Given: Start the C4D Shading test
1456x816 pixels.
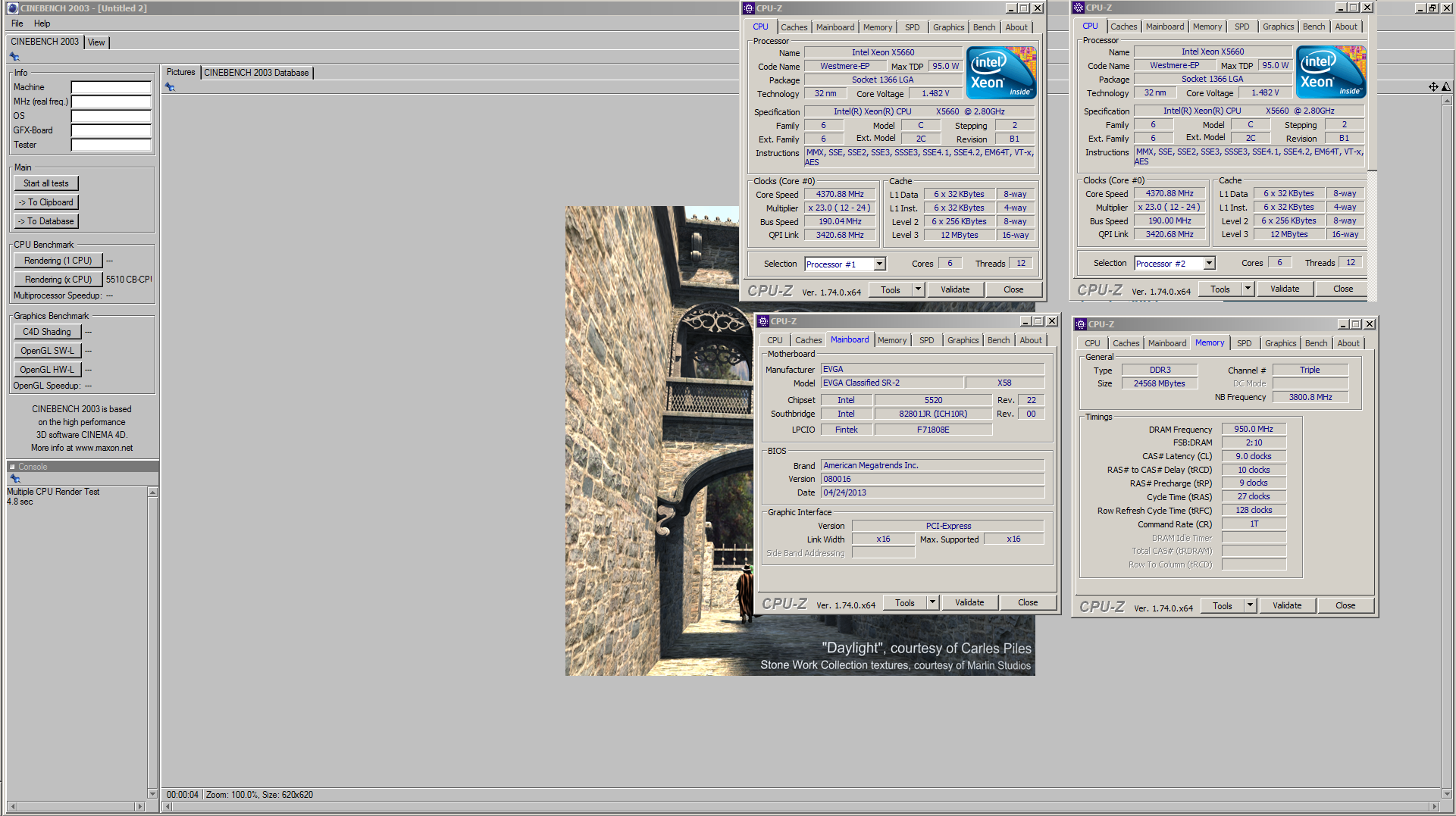Looking at the screenshot, I should [x=47, y=332].
